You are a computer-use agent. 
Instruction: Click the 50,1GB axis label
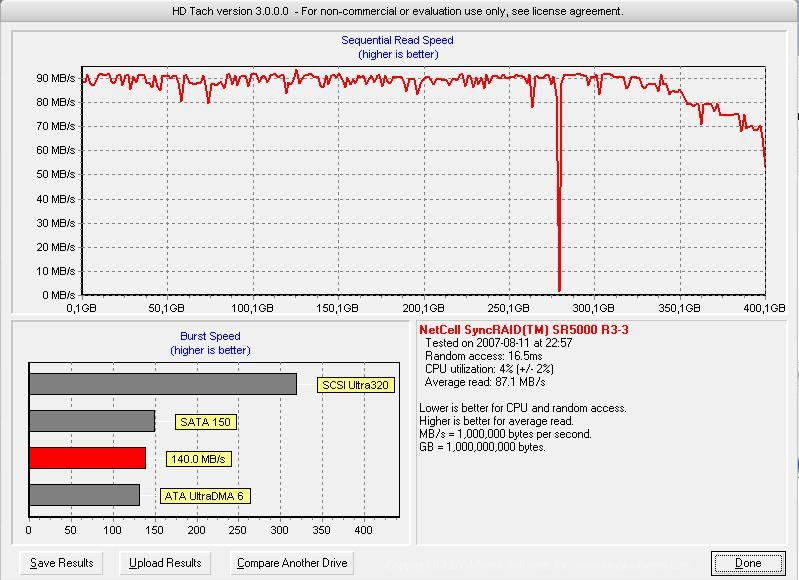(166, 308)
